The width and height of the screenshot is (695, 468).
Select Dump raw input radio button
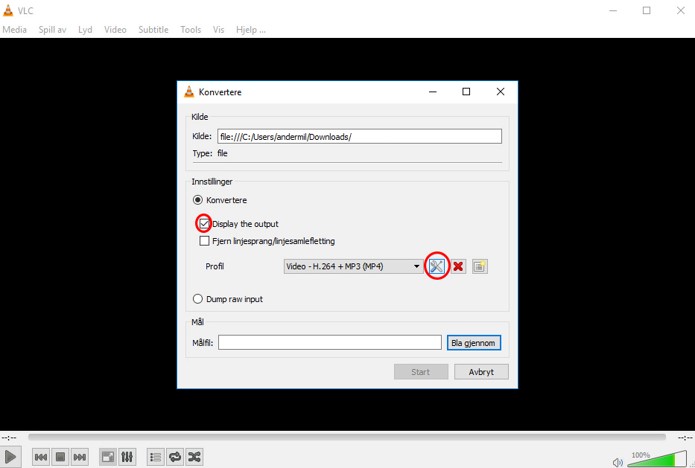point(198,299)
